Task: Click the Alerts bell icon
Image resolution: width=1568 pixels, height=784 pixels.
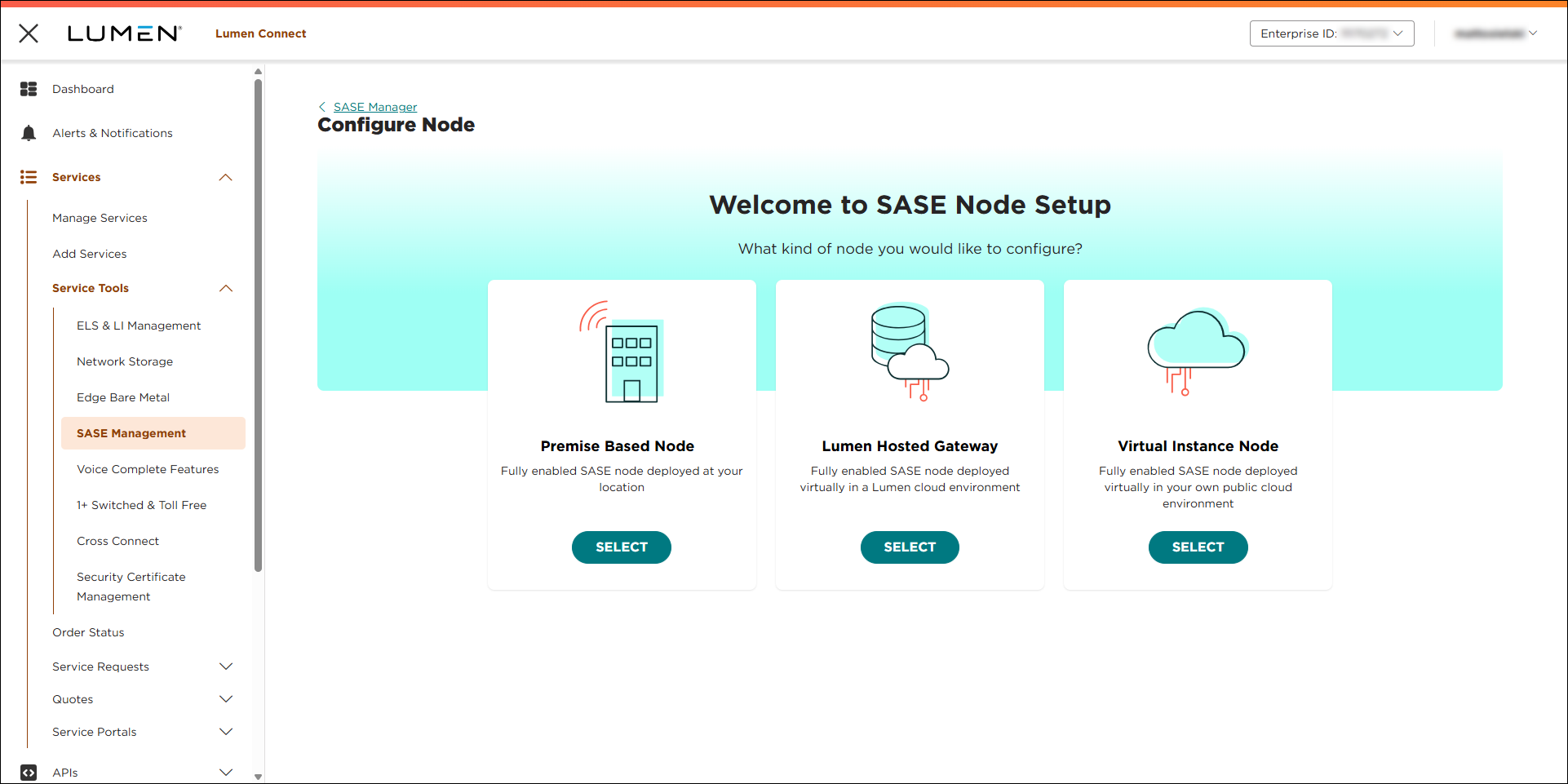Action: 29,133
